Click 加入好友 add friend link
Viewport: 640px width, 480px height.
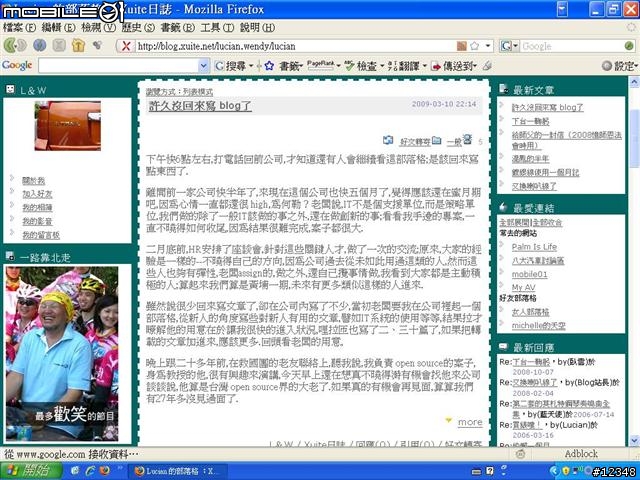(x=37, y=194)
